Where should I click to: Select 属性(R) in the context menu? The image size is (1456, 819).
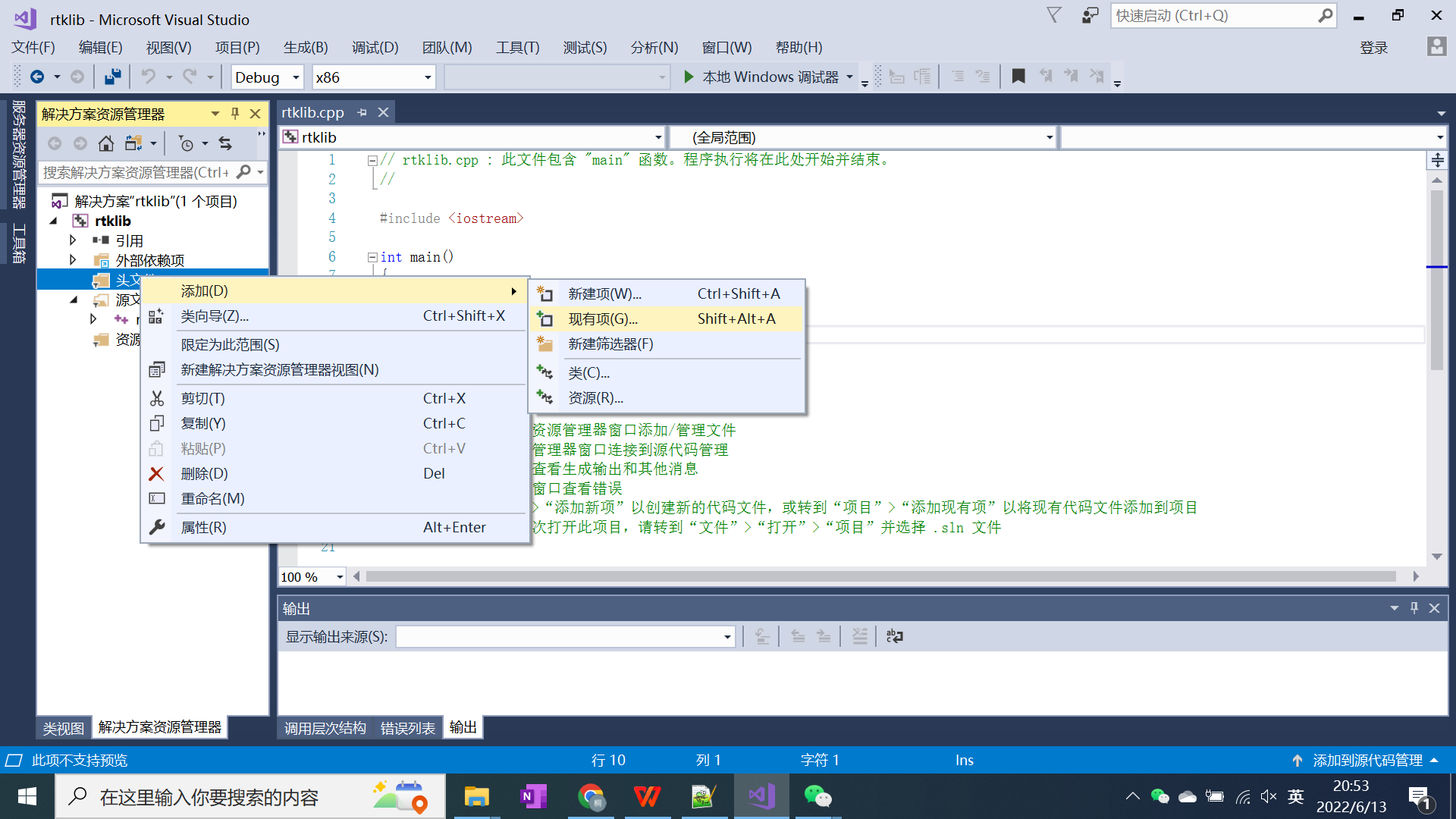(334, 528)
